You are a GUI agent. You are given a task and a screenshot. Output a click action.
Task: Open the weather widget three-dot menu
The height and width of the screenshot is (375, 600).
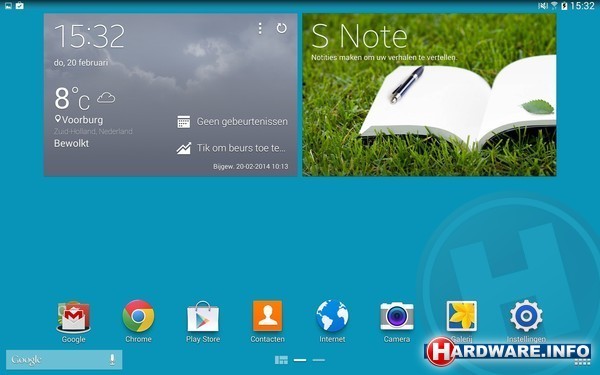[x=260, y=28]
